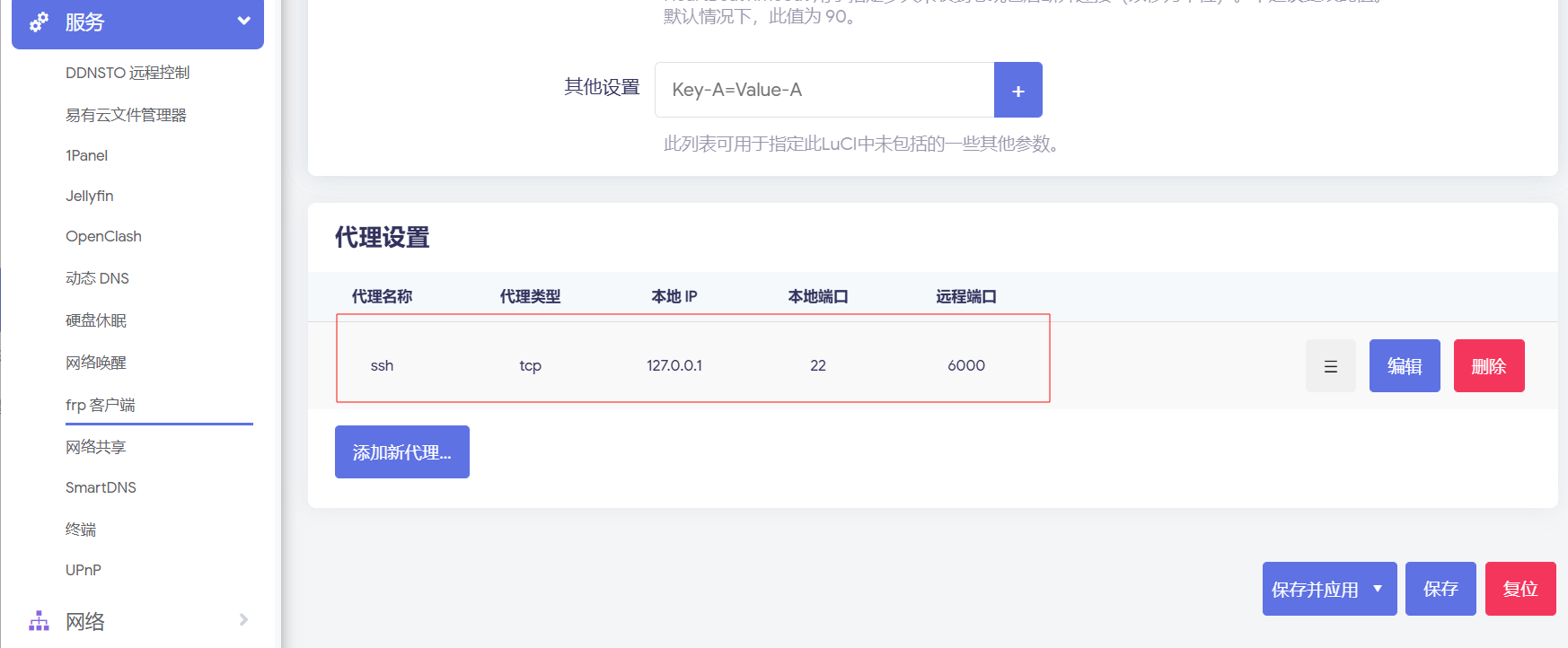This screenshot has width=1568, height=648.
Task: Open 终端 in the sidebar
Action: click(81, 530)
